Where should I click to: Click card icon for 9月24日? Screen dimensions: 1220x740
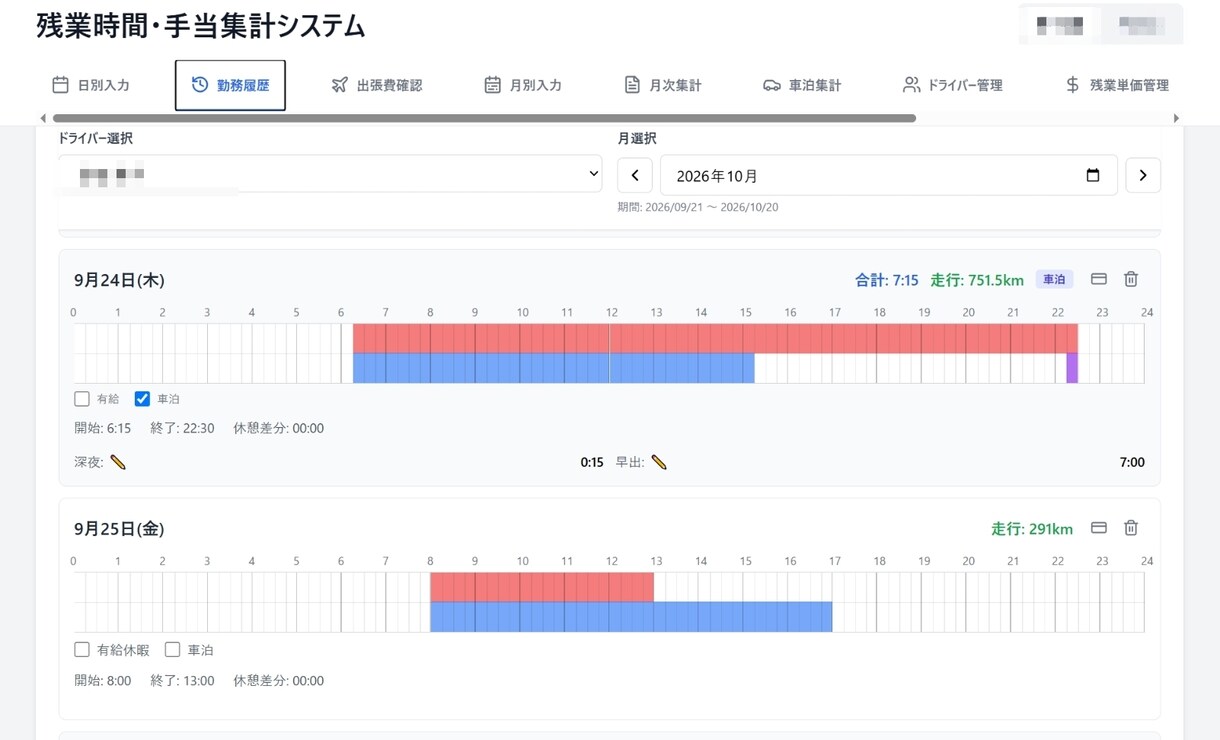(1098, 279)
